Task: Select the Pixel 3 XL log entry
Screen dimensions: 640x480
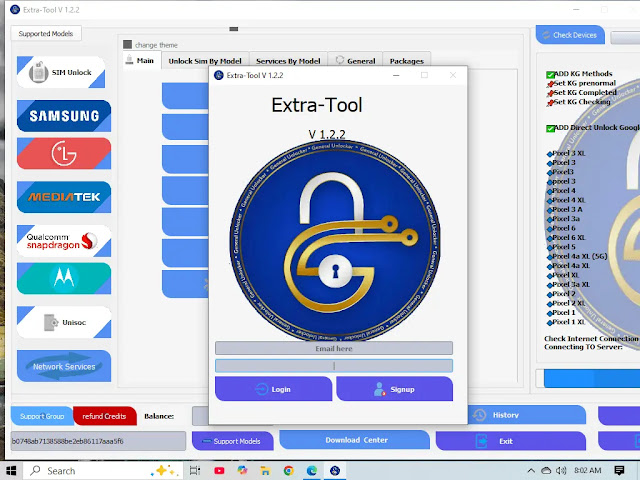Action: point(567,153)
